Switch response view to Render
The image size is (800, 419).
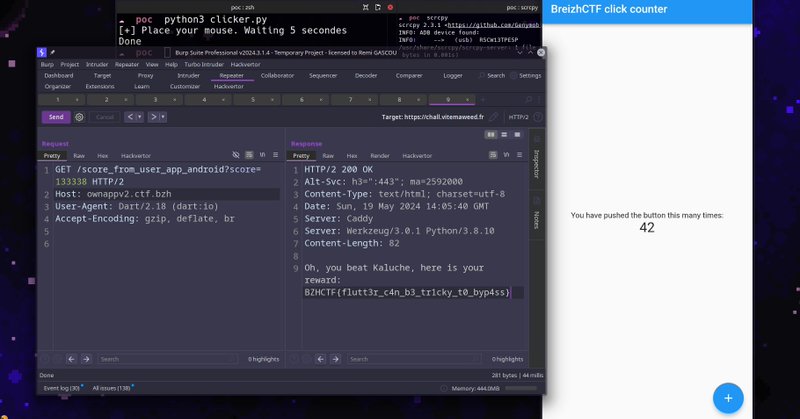380,156
